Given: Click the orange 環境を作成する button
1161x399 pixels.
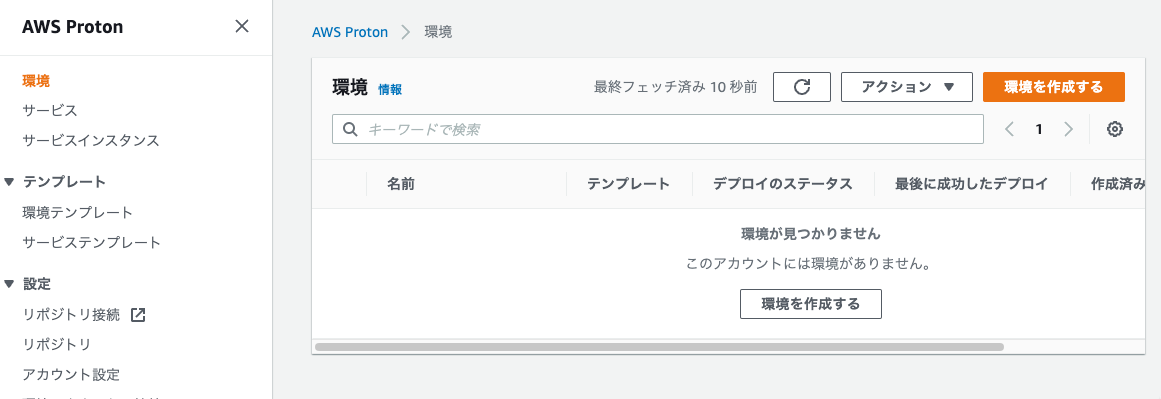Looking at the screenshot, I should pos(1054,87).
